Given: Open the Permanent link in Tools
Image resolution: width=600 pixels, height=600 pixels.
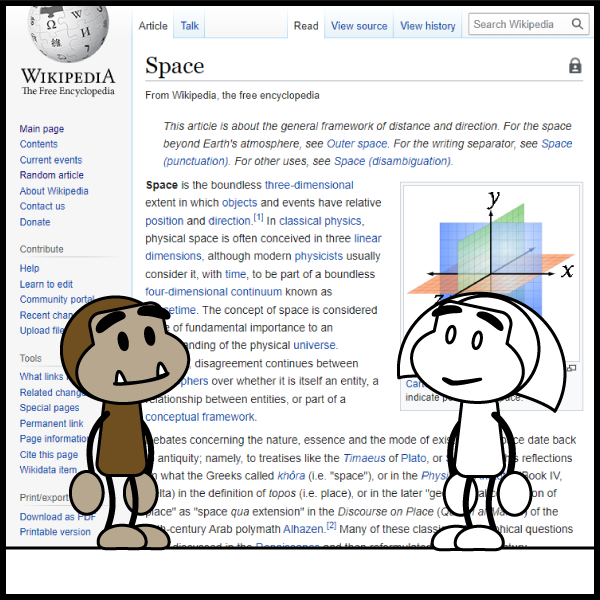Looking at the screenshot, I should [52, 424].
